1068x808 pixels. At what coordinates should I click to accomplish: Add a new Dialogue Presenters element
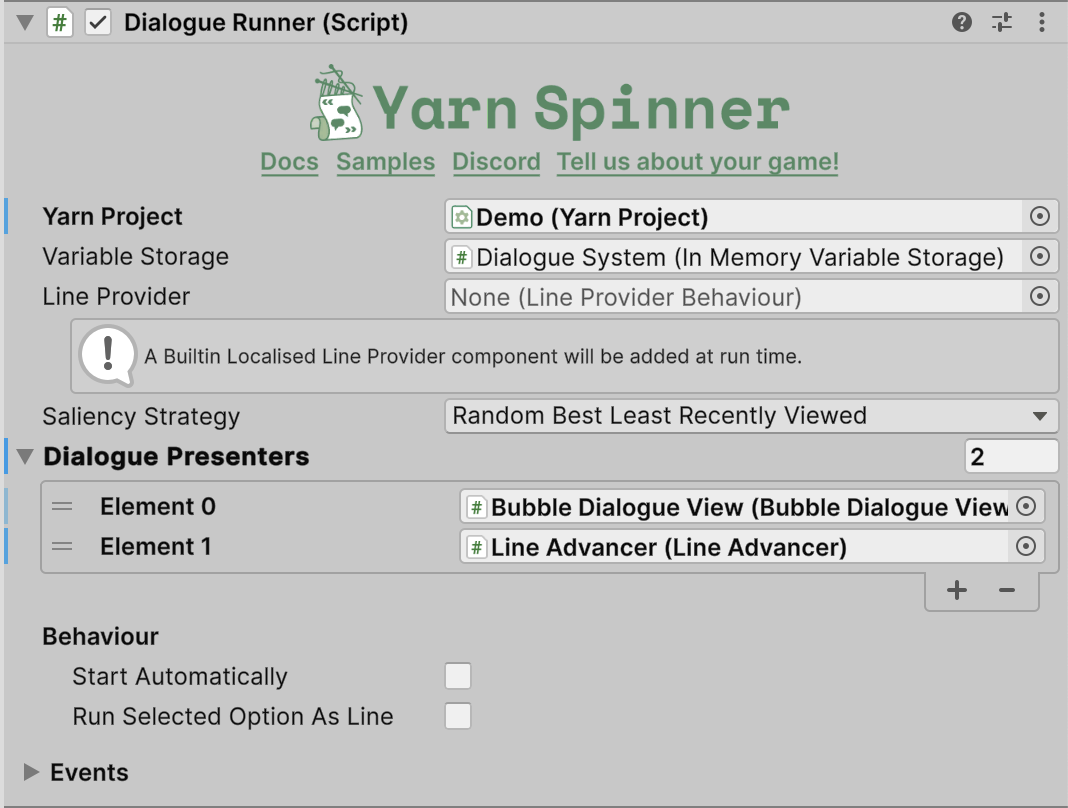point(957,591)
